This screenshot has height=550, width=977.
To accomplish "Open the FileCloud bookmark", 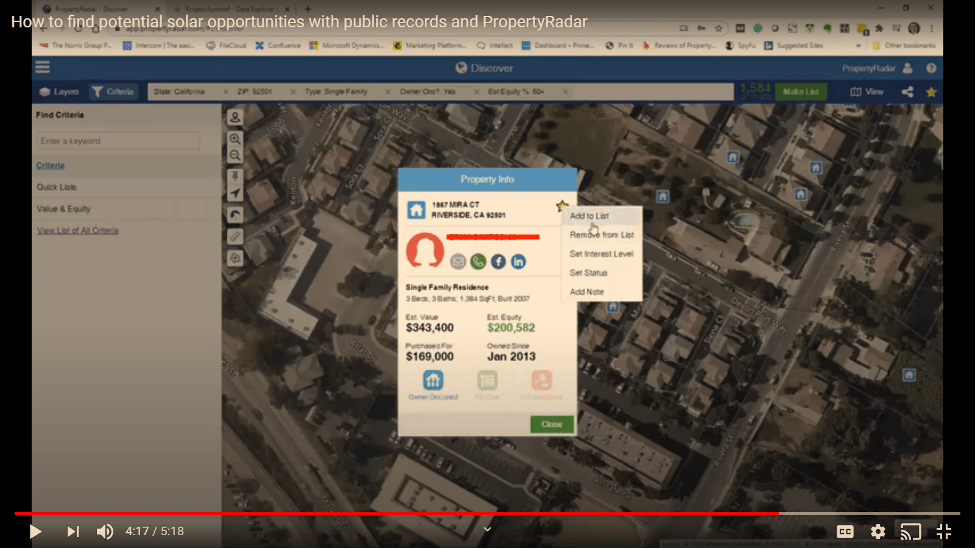I will point(226,45).
